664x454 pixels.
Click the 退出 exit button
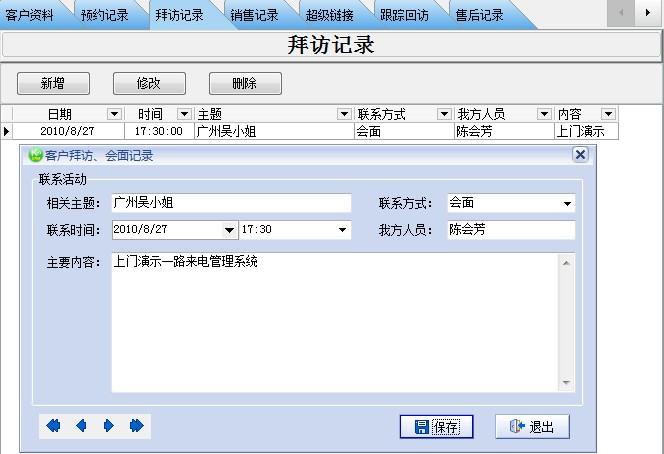click(532, 427)
